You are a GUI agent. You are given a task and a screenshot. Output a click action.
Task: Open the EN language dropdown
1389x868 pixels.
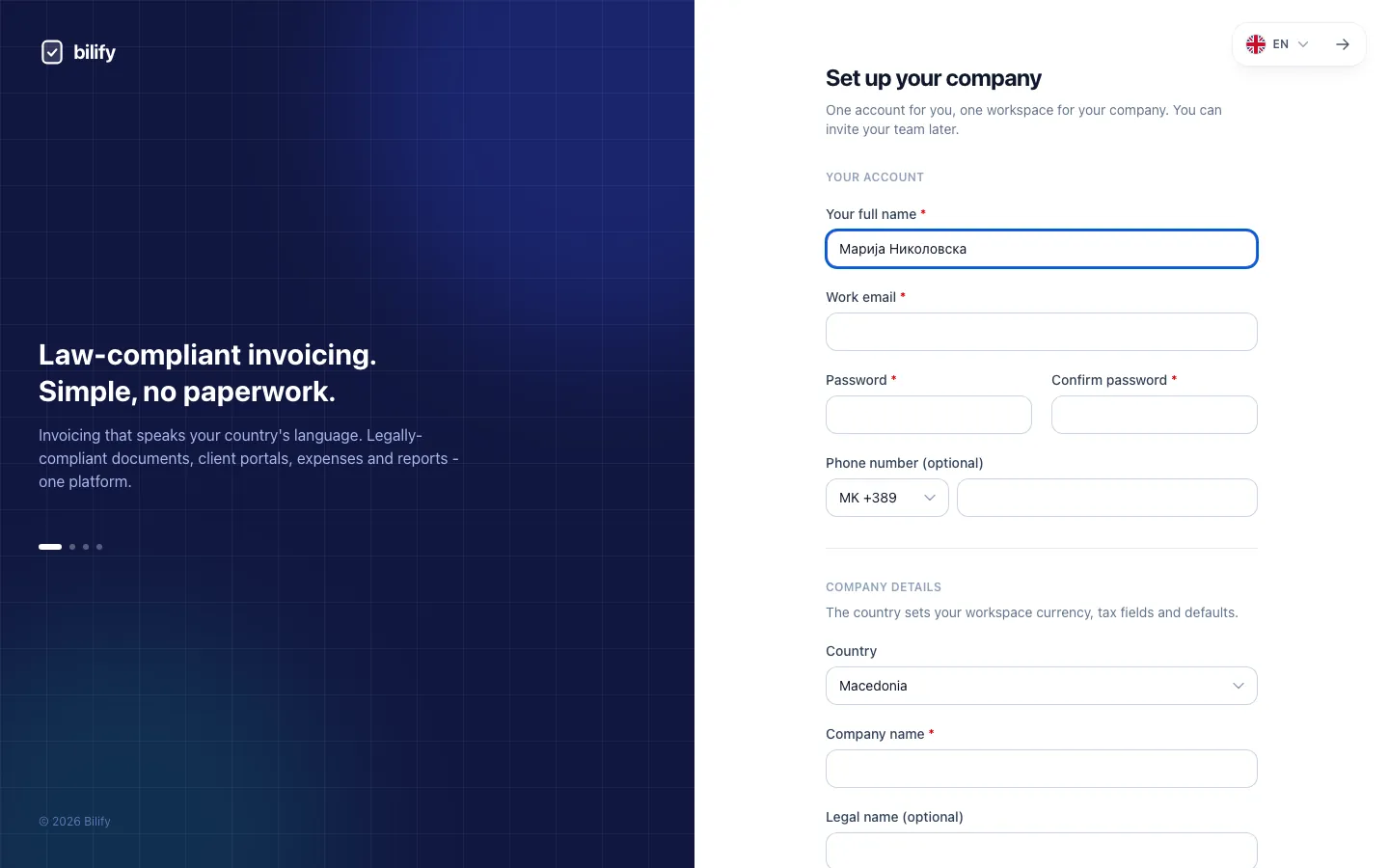pos(1277,44)
